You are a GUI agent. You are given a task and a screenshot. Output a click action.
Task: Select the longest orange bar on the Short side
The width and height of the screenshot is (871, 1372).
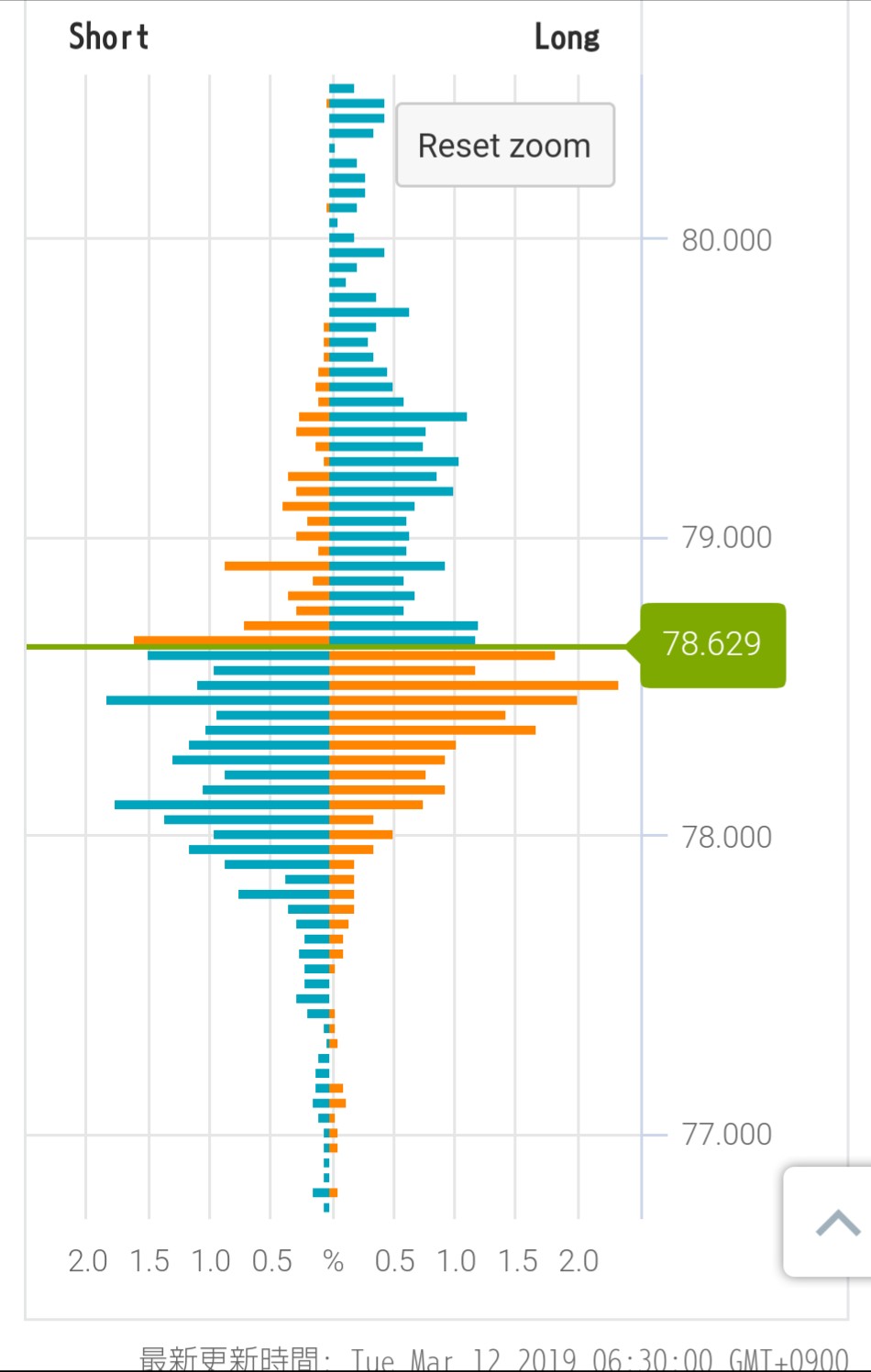[232, 640]
